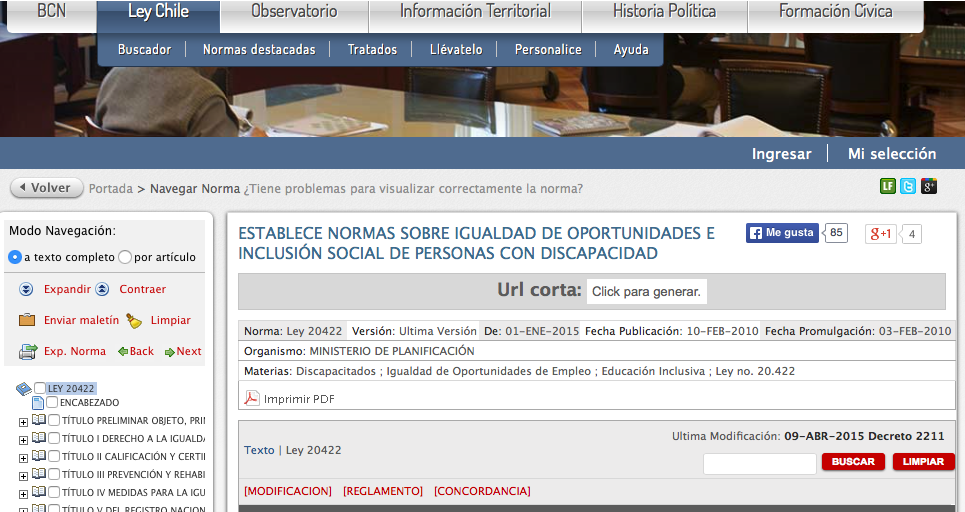Select the 'por artículo' navigation mode
The width and height of the screenshot is (965, 512).
[x=125, y=257]
